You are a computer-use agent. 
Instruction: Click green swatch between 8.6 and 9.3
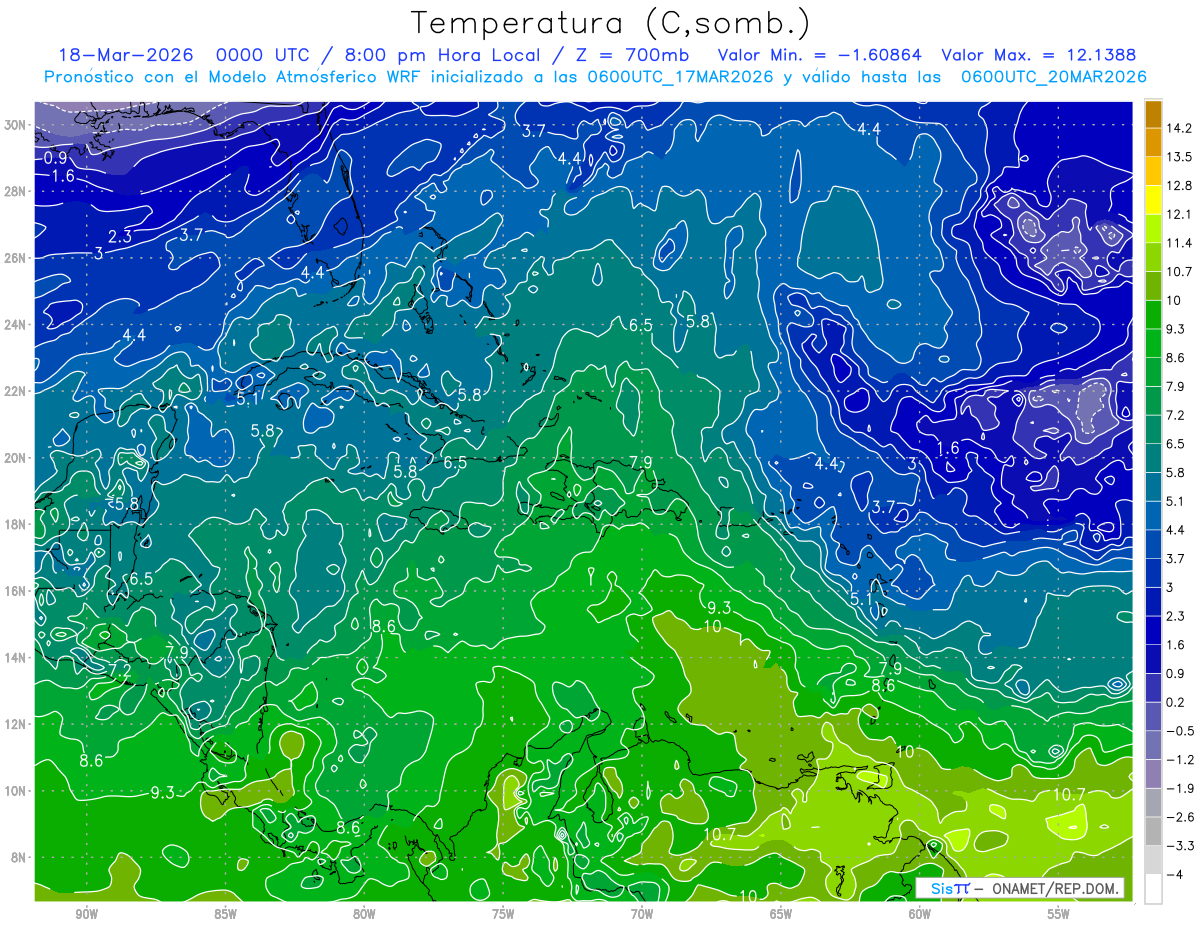click(1153, 343)
